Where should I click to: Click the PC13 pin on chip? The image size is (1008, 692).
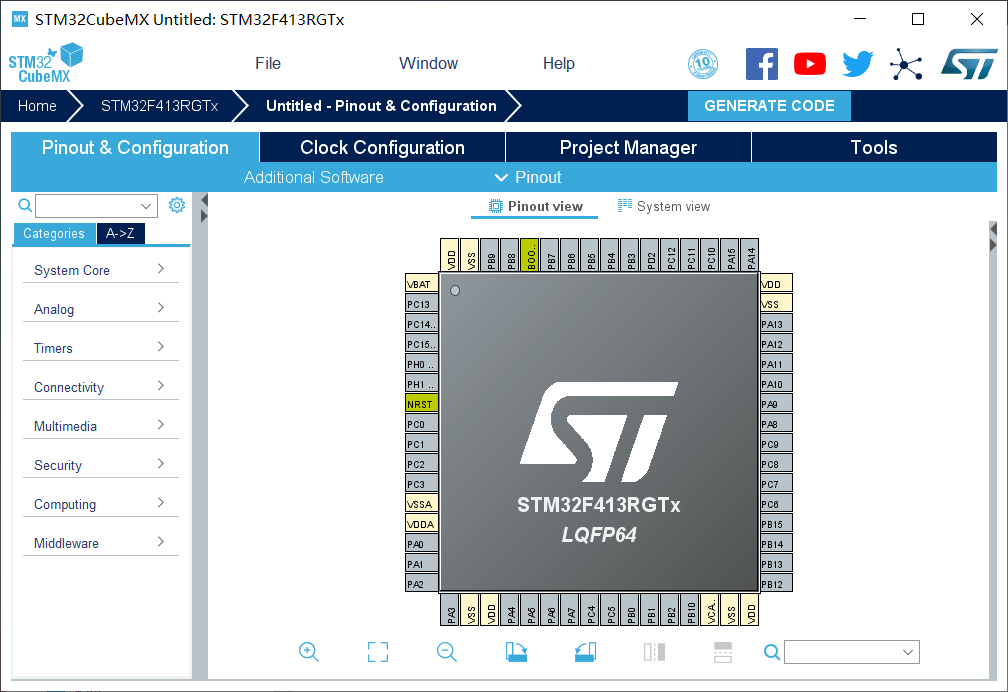point(422,304)
